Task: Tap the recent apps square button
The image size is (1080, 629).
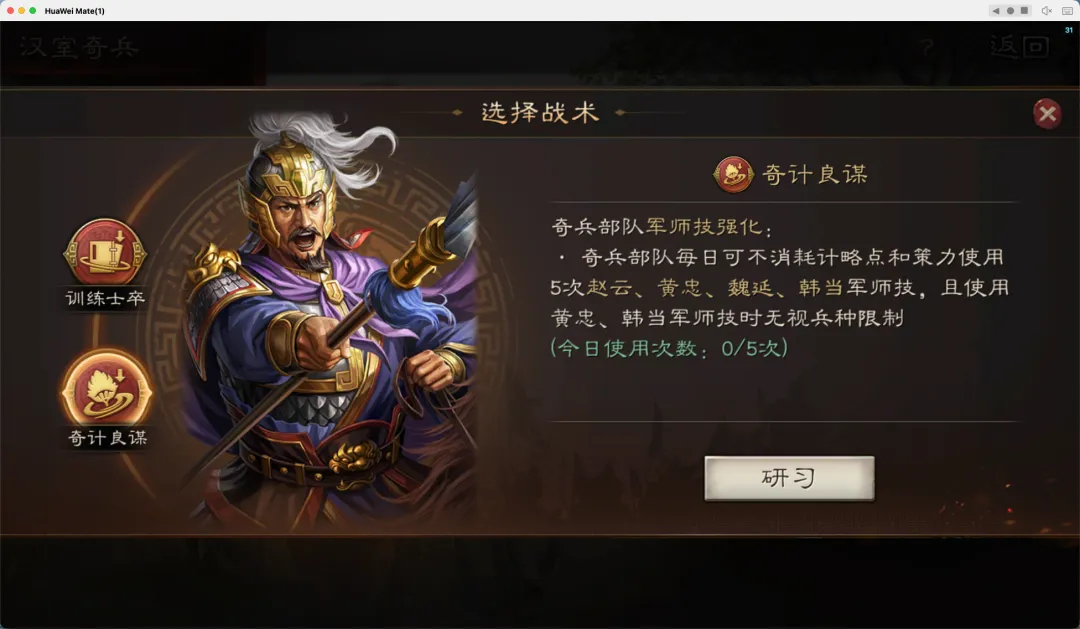Action: 1025,10
